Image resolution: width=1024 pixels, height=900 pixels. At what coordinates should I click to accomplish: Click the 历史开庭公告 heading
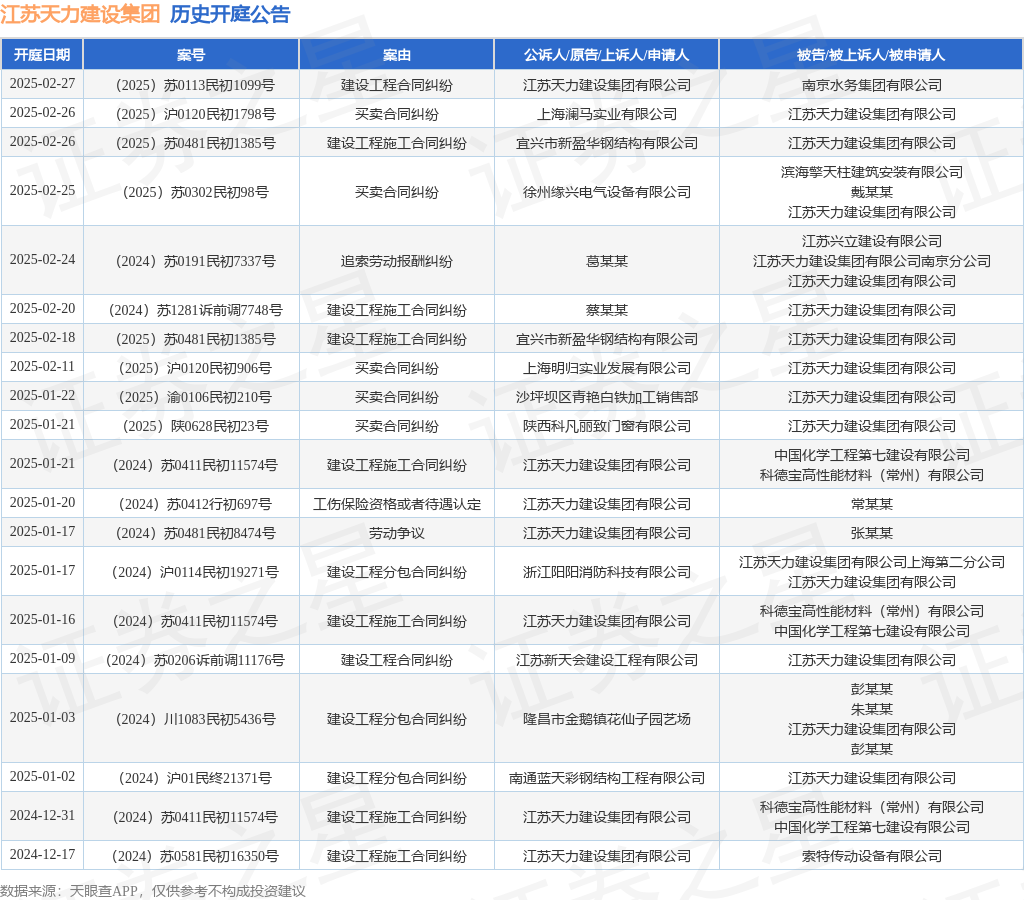click(x=230, y=14)
